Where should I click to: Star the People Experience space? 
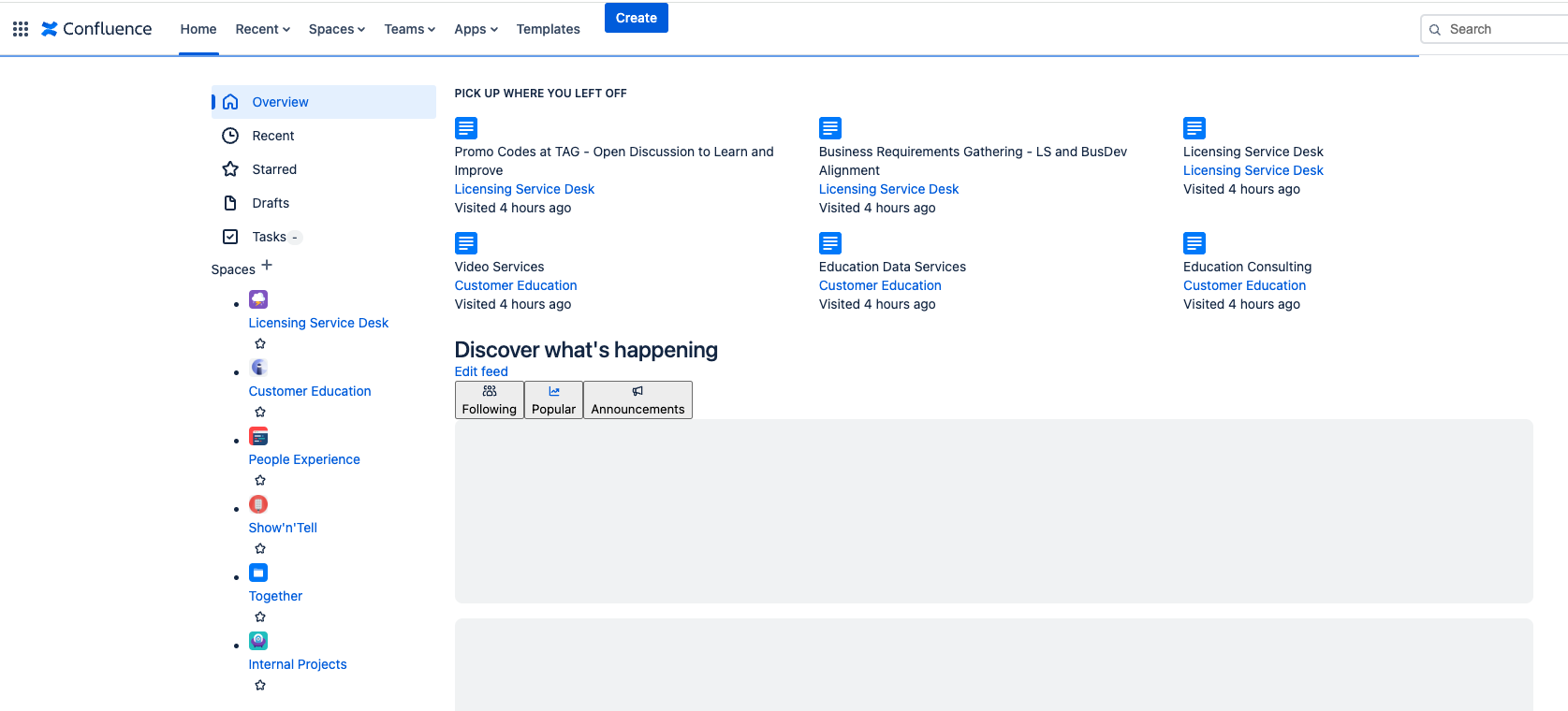[260, 480]
